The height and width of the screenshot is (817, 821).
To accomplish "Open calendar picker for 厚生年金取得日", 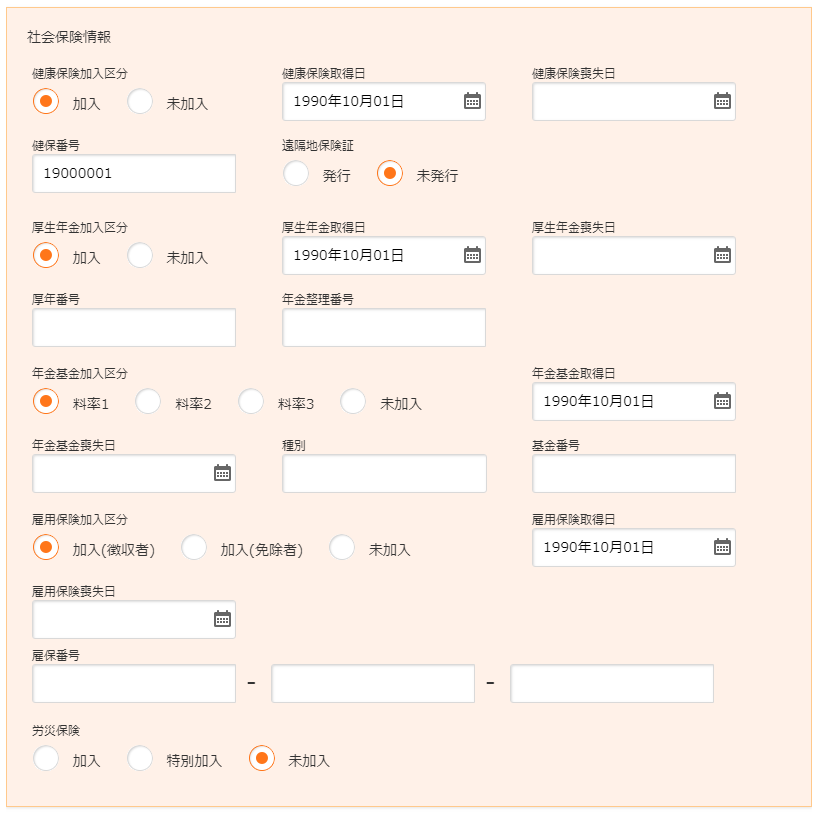I will 472,255.
